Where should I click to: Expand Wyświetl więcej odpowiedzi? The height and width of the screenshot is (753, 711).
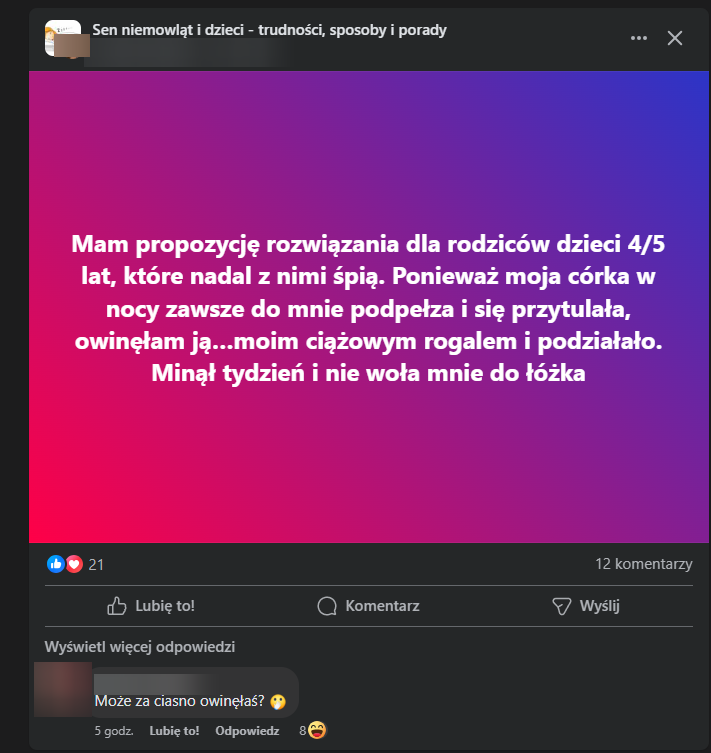140,647
